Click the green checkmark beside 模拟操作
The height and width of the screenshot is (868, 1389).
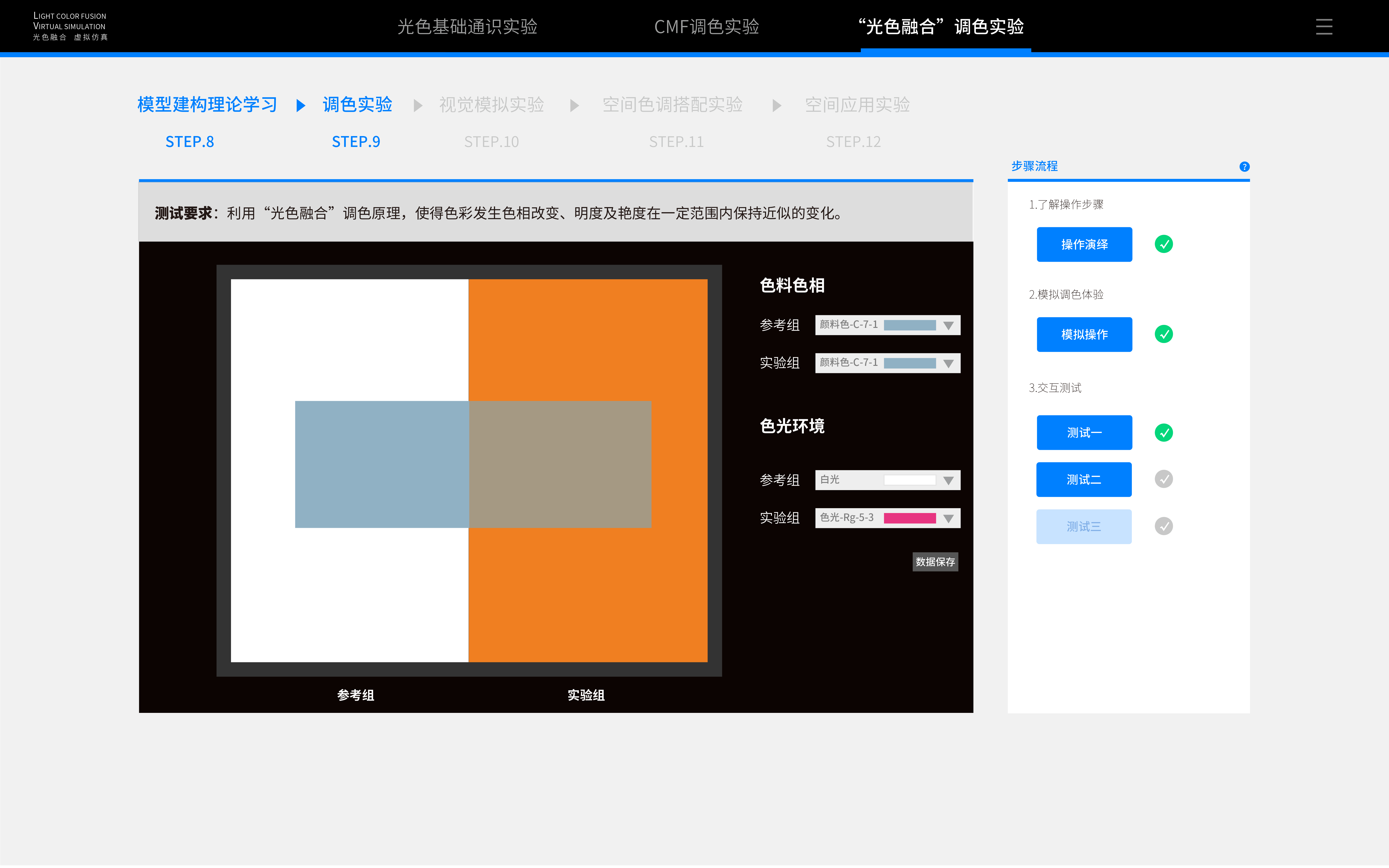point(1164,334)
